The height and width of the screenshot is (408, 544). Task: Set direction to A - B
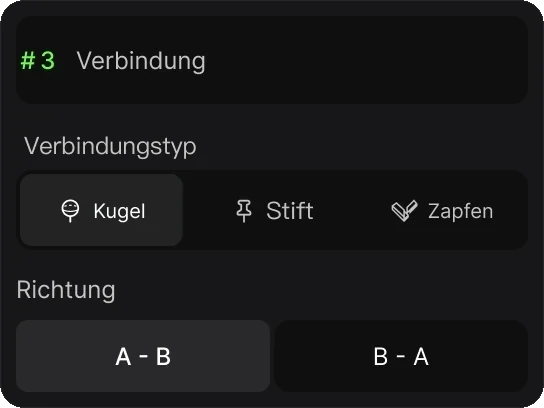[x=143, y=356]
